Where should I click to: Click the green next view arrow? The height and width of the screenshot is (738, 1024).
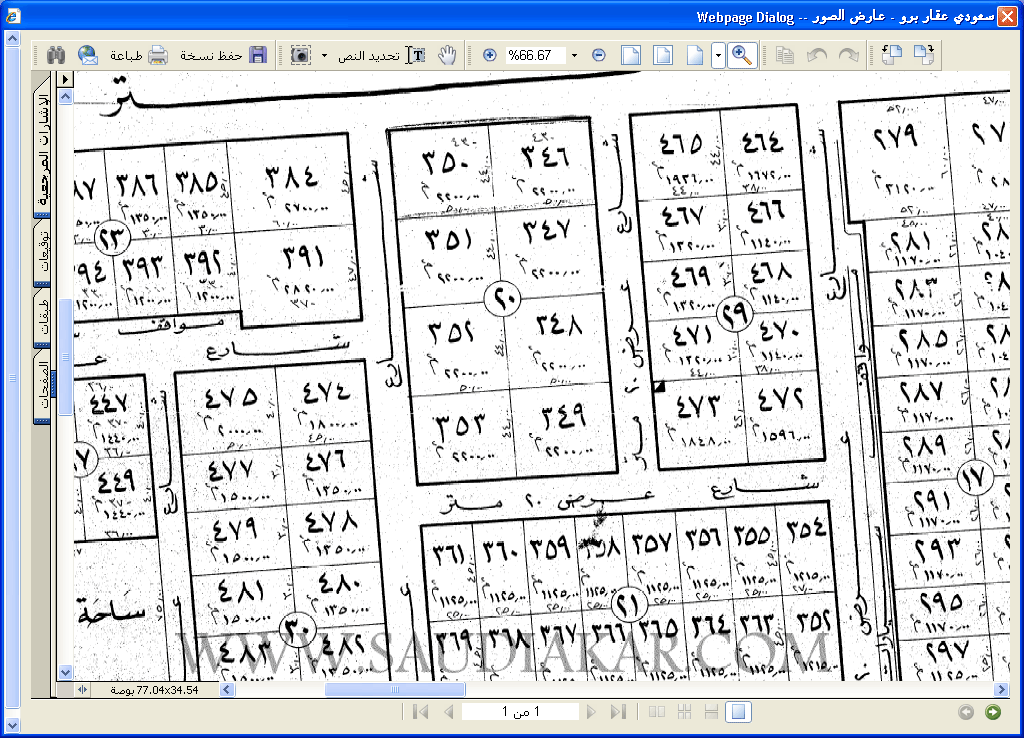[x=993, y=712]
